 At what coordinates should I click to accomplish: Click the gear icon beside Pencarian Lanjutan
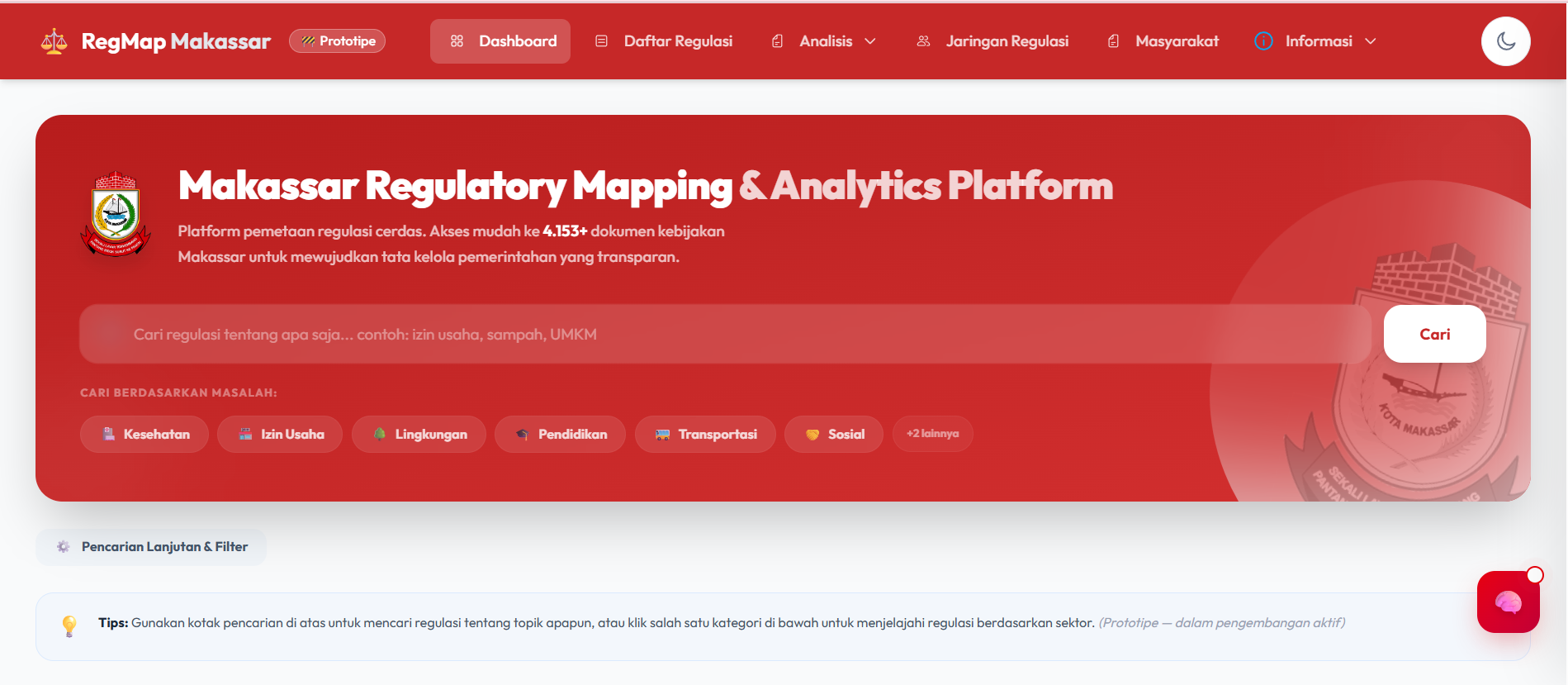point(63,547)
